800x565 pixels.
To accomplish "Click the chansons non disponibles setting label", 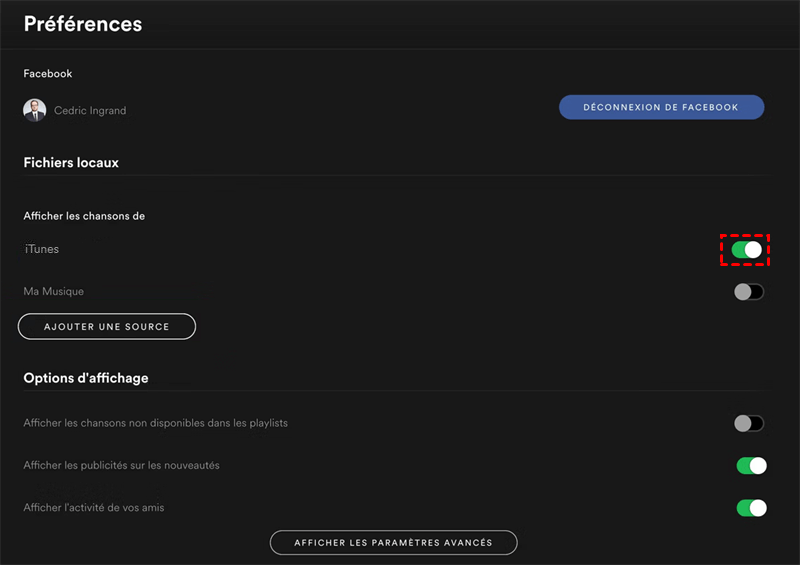I will tap(155, 423).
